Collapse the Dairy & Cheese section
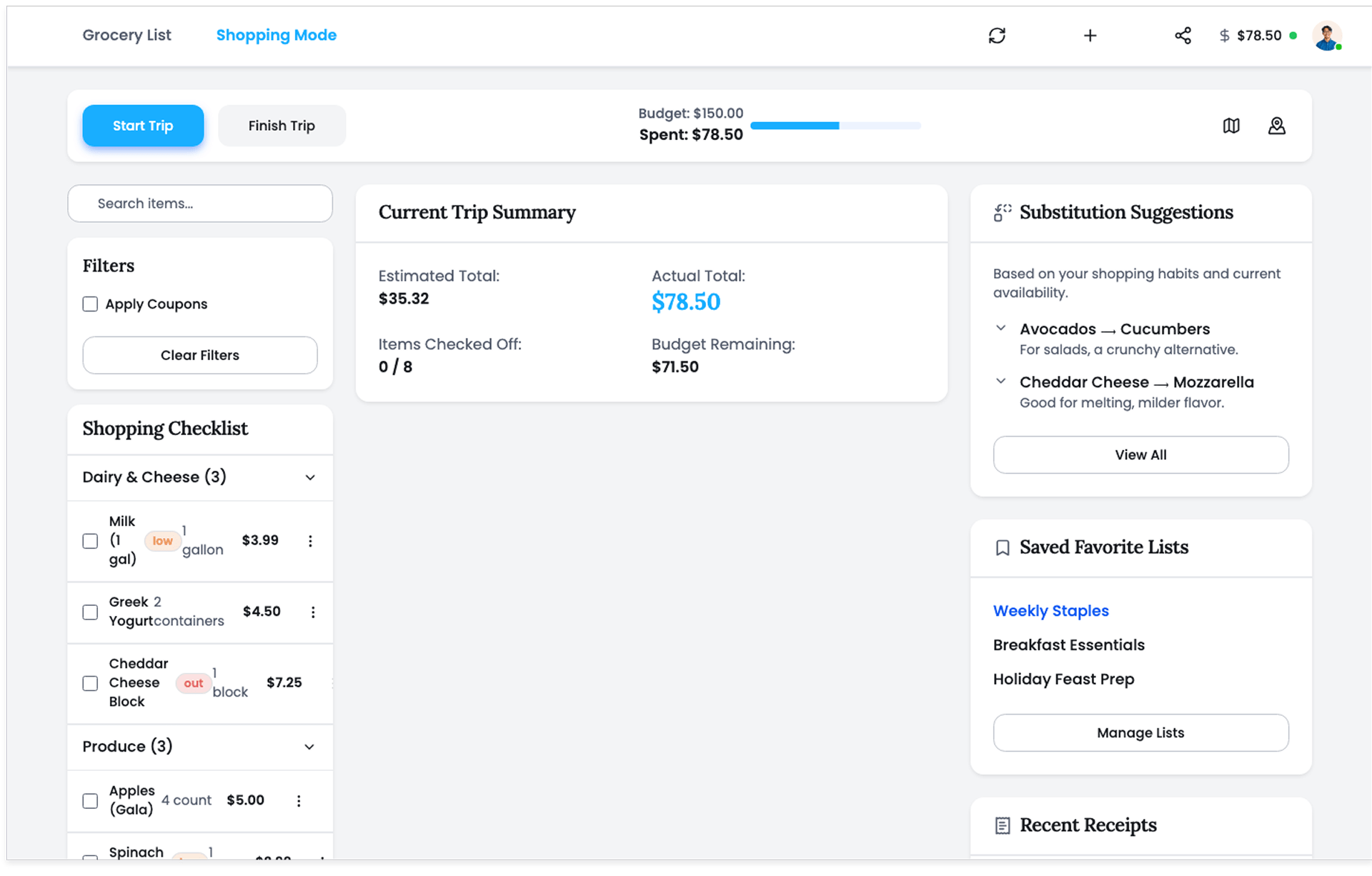Screen dimensions: 1372x876 (x=310, y=477)
